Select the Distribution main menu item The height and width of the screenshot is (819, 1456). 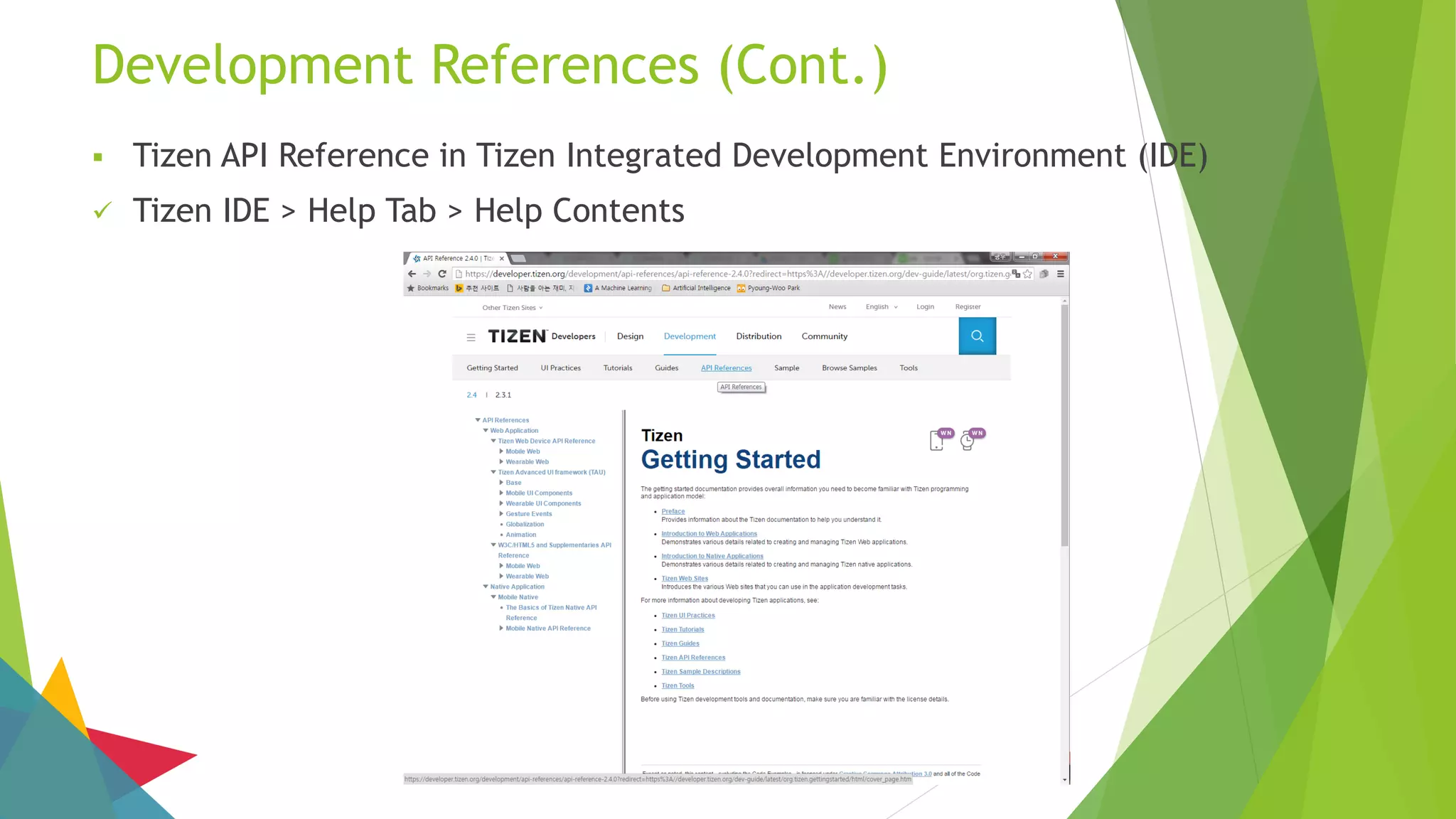[759, 336]
